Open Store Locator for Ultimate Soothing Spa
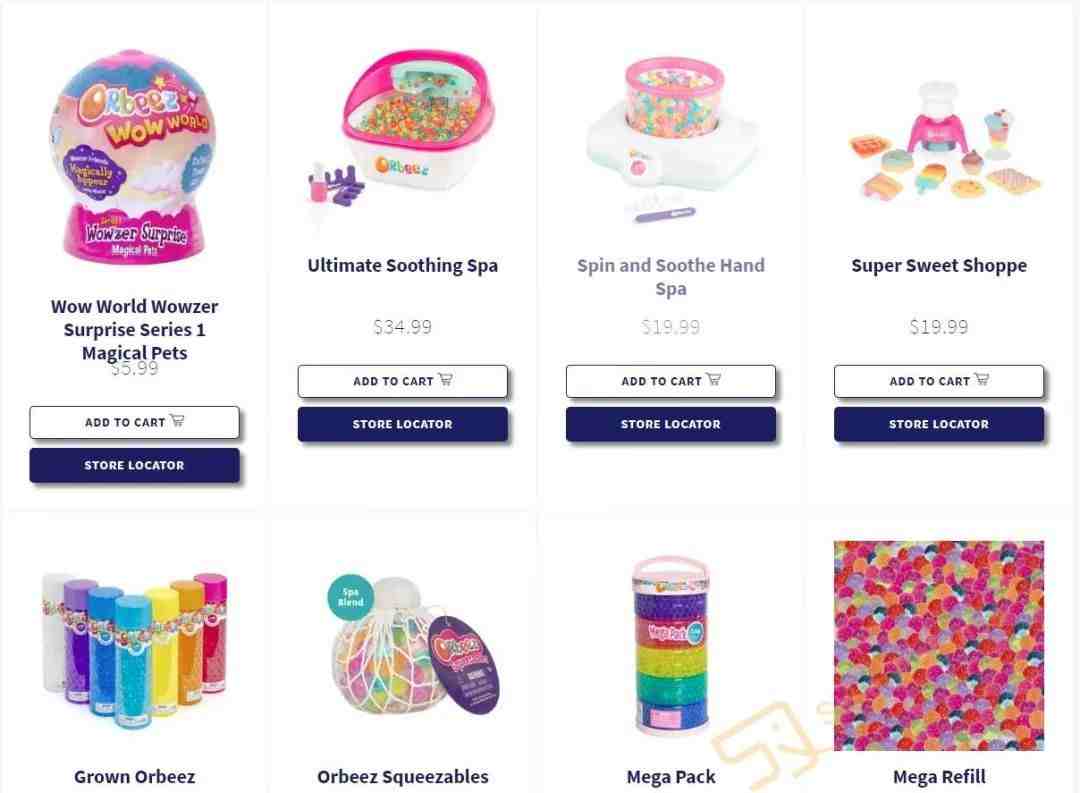The image size is (1080, 793). [x=402, y=424]
